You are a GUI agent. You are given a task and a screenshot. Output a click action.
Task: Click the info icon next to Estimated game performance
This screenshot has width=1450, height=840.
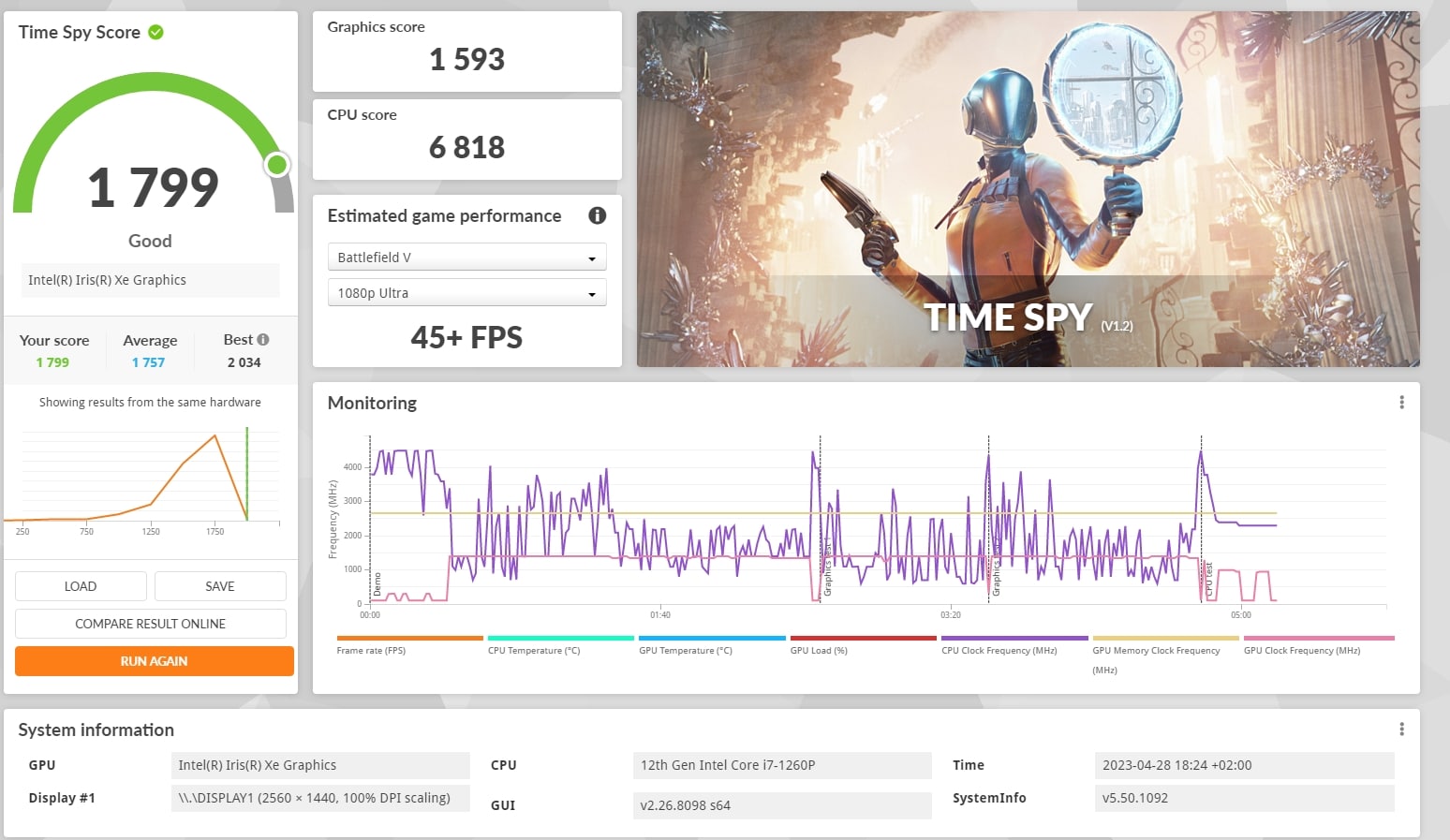tap(597, 215)
